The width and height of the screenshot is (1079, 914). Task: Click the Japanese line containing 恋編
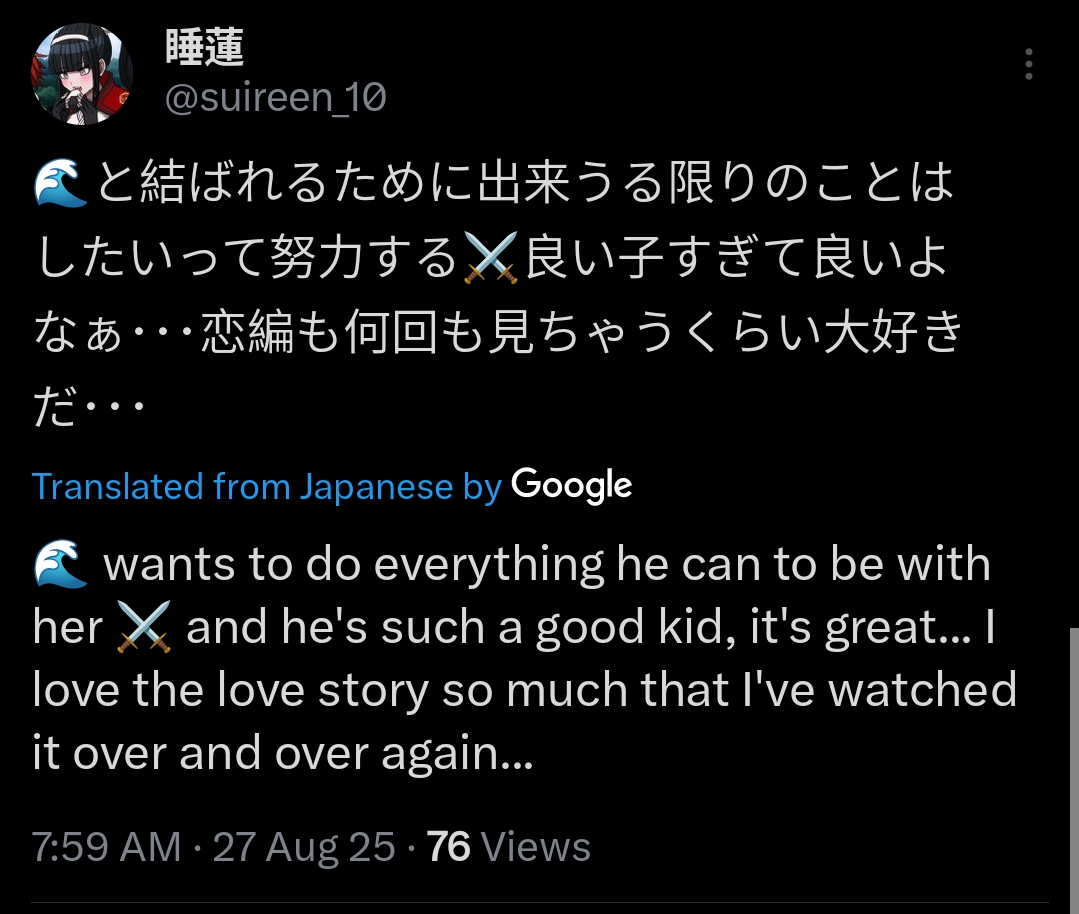(497, 332)
